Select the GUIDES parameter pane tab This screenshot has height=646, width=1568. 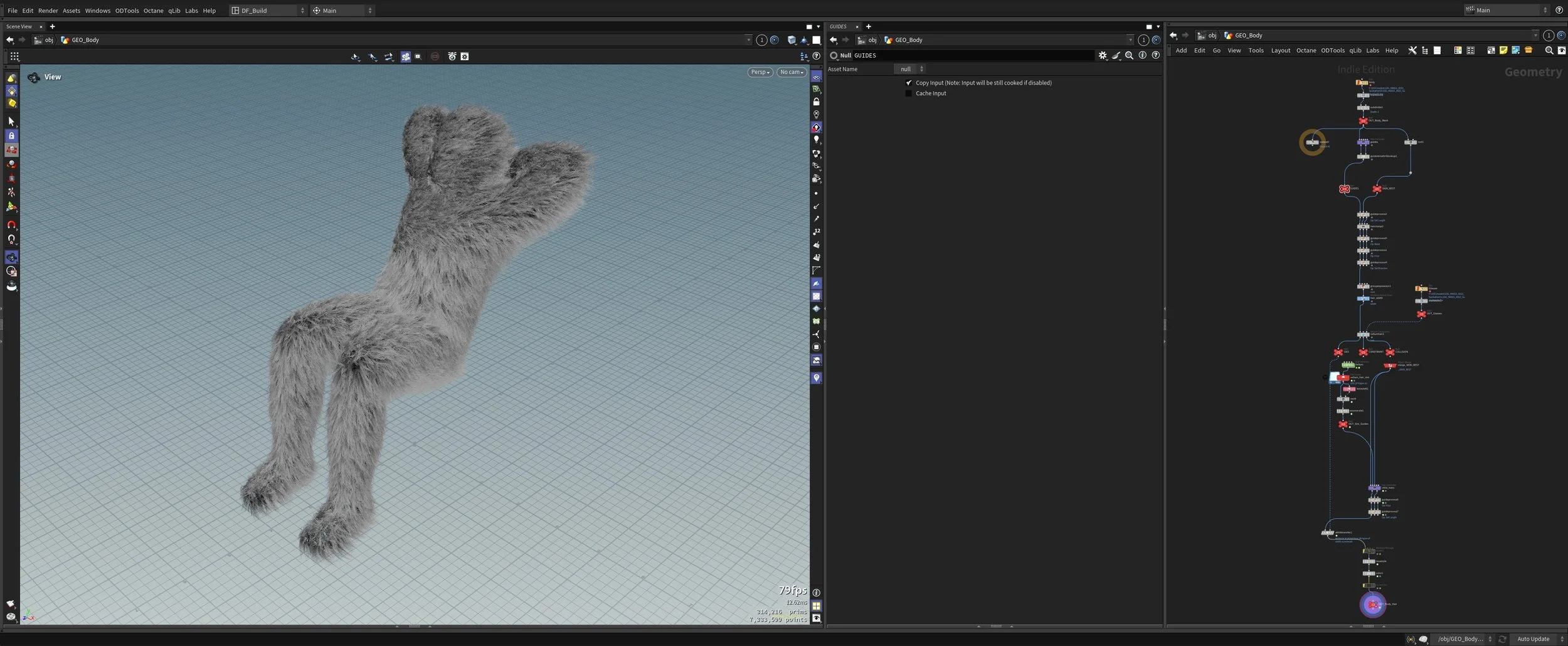(838, 26)
